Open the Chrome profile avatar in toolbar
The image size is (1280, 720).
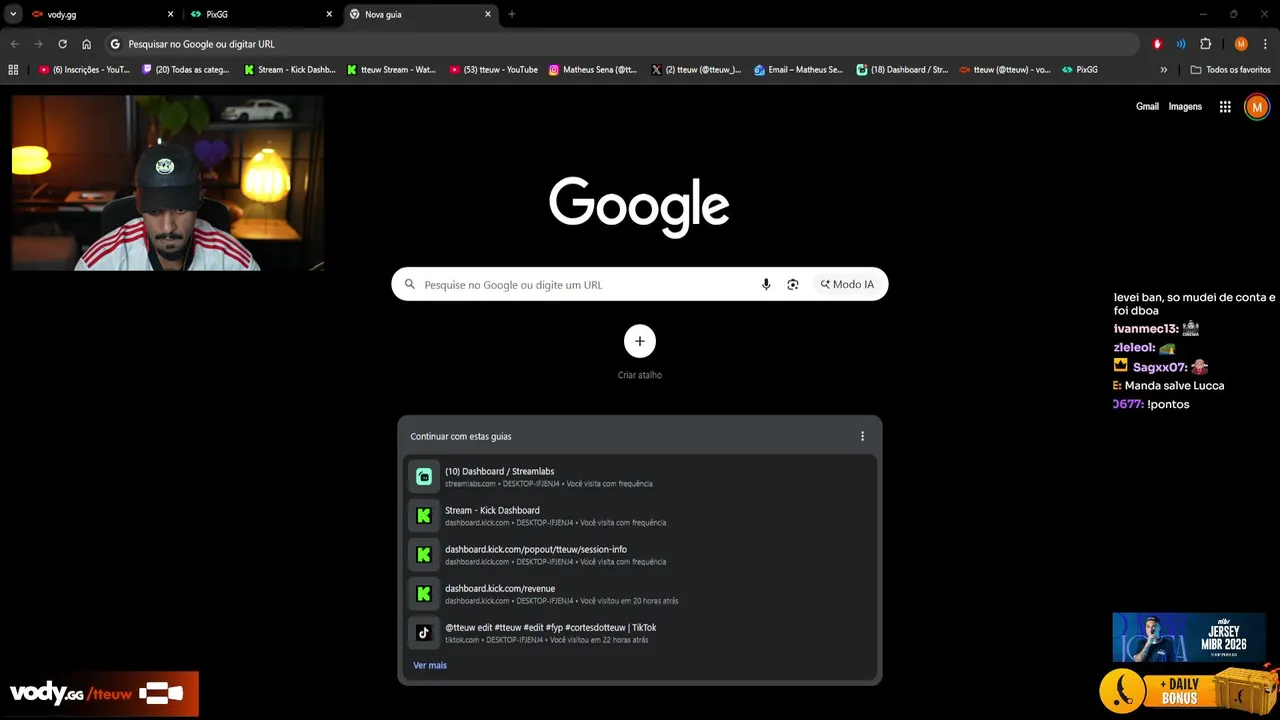[1241, 44]
